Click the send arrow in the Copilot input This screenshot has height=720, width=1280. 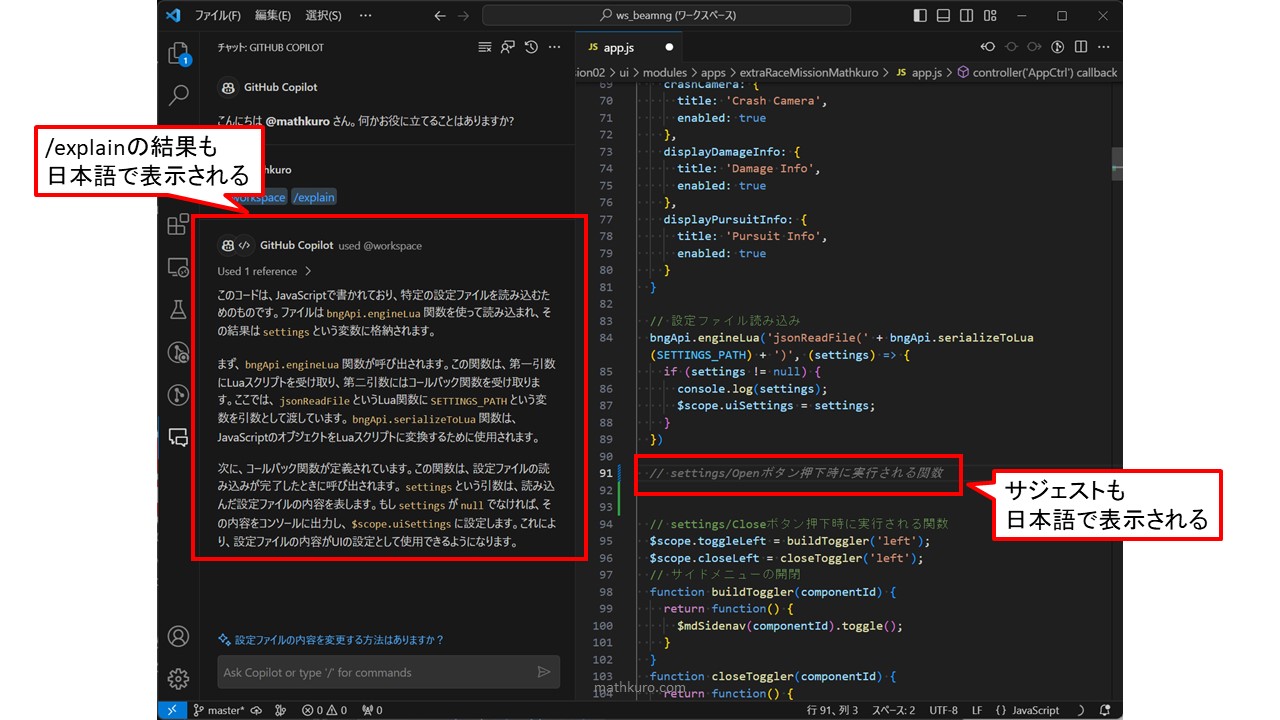tap(544, 672)
